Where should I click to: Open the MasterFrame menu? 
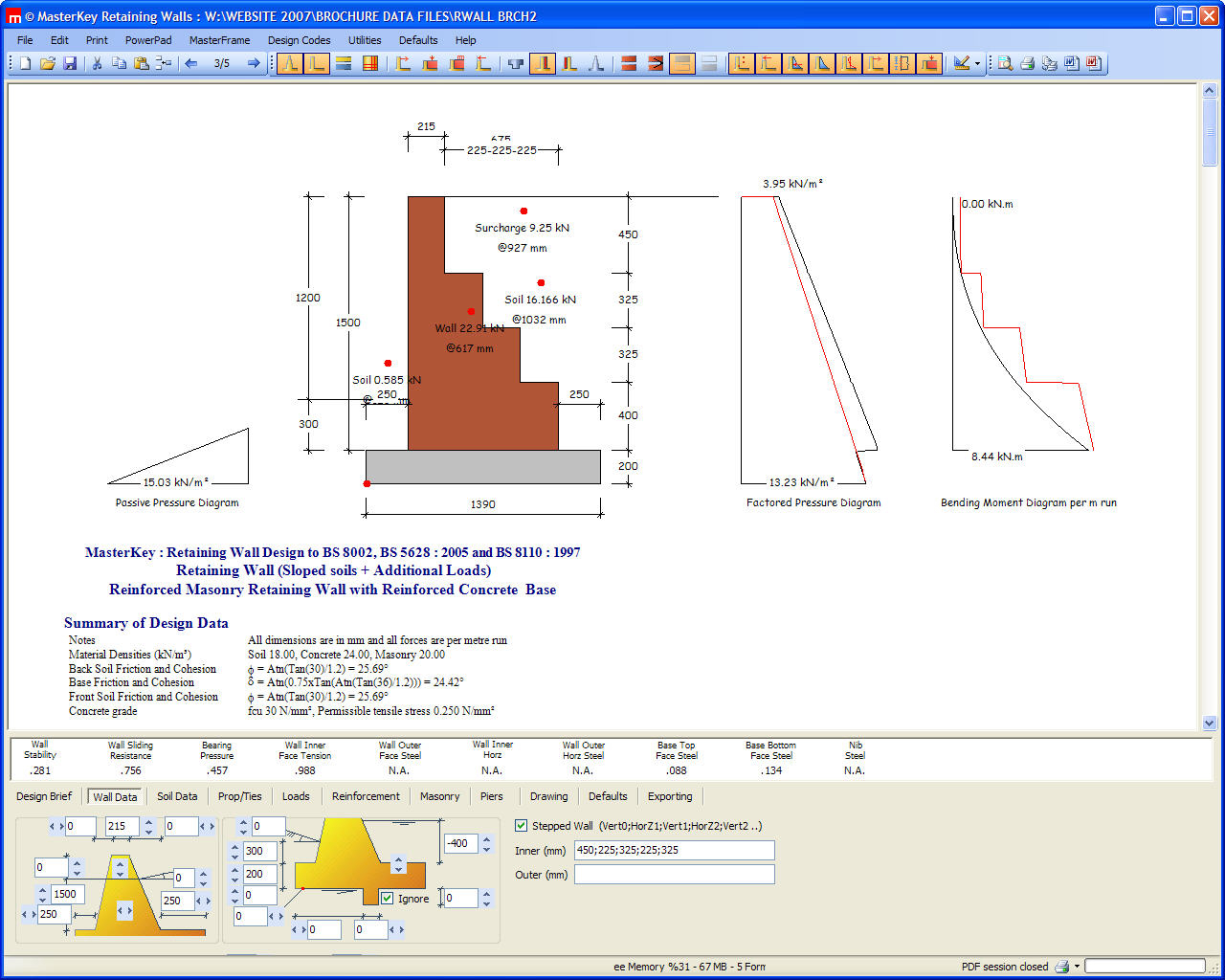point(219,40)
